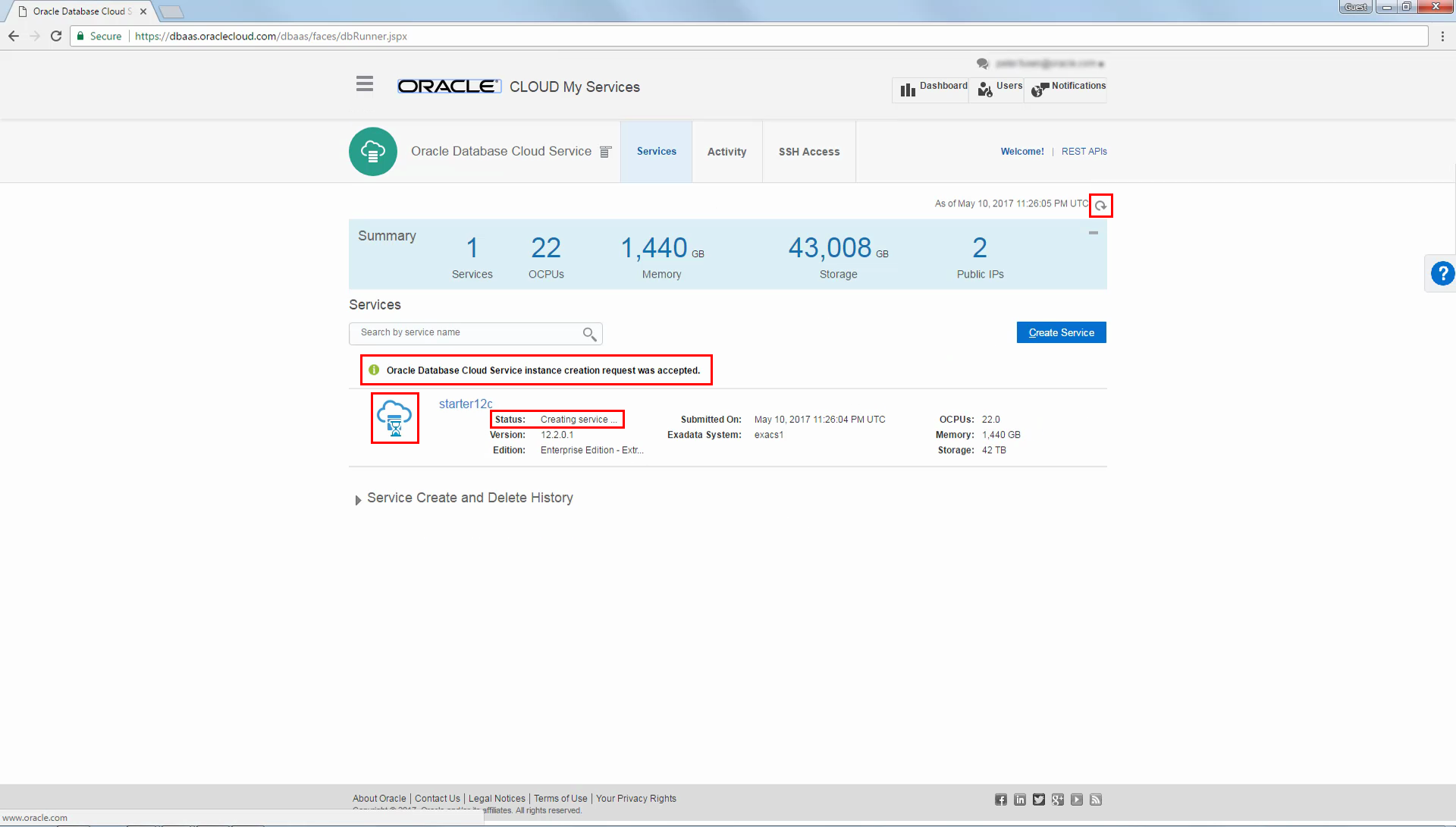Click the starter12c service cloud icon

394,418
